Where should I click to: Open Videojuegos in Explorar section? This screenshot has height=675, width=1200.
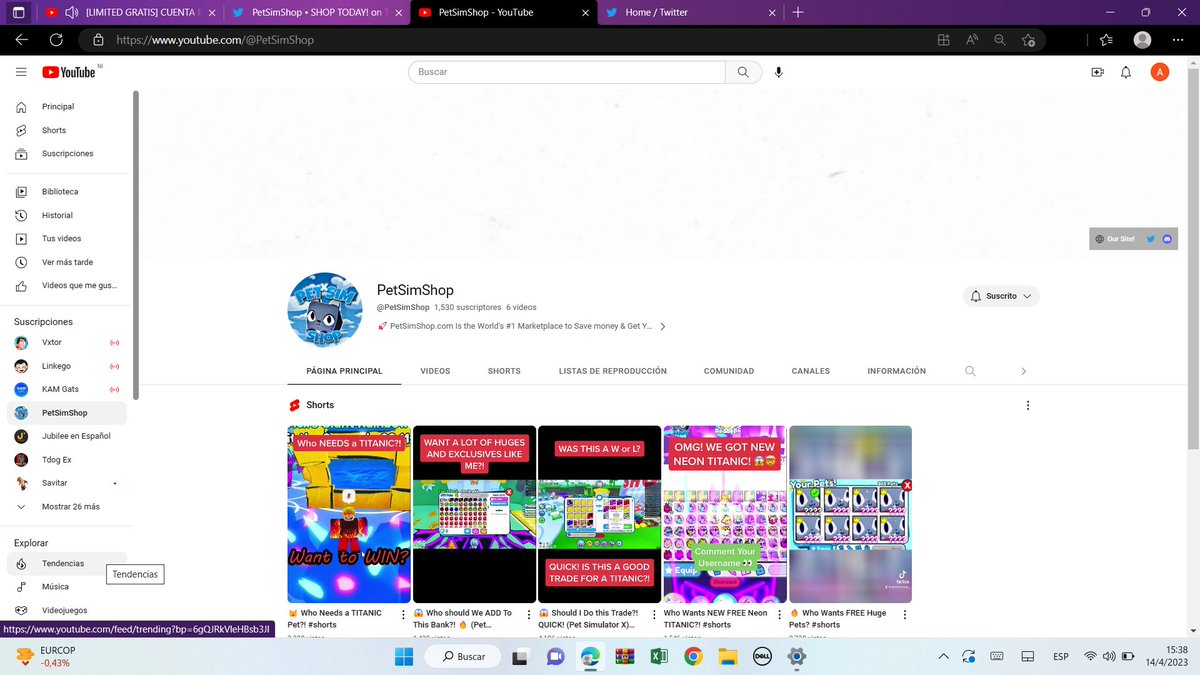click(66, 610)
